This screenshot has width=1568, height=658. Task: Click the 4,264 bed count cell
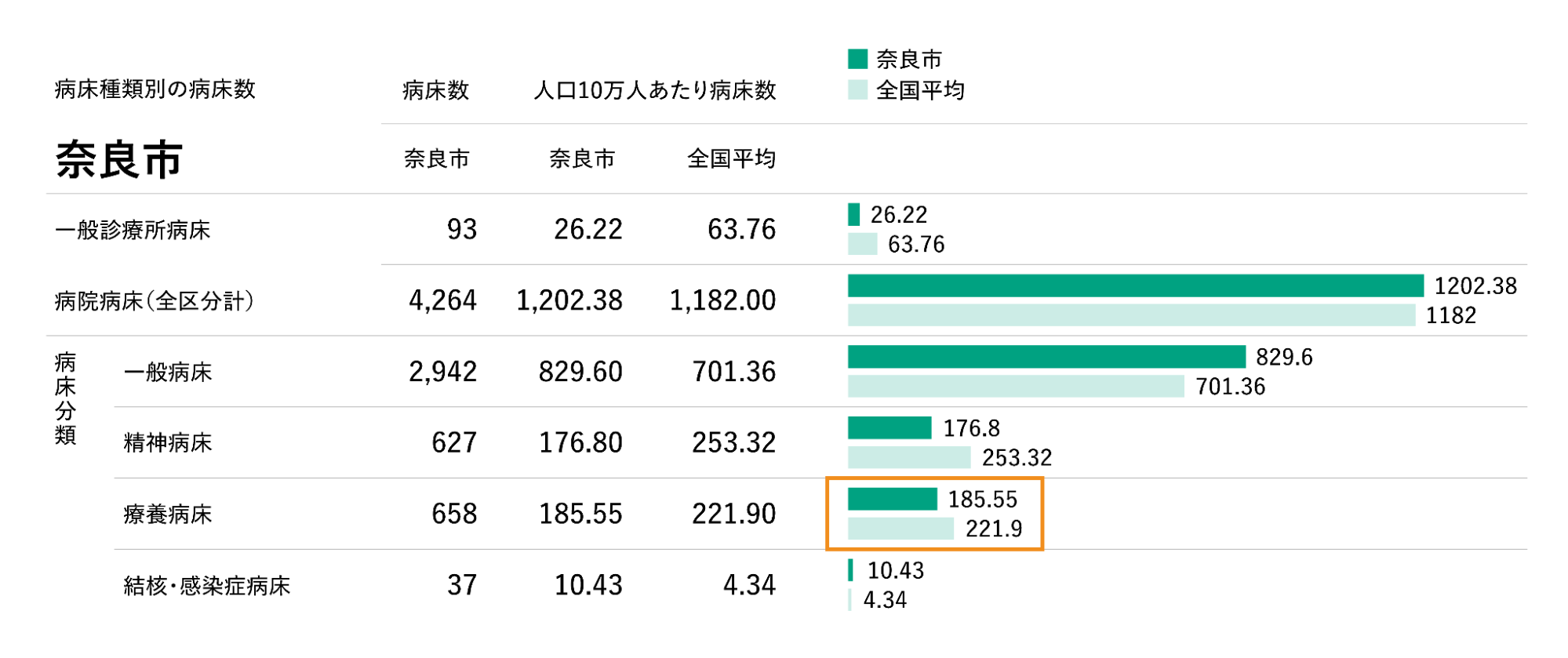click(x=442, y=300)
